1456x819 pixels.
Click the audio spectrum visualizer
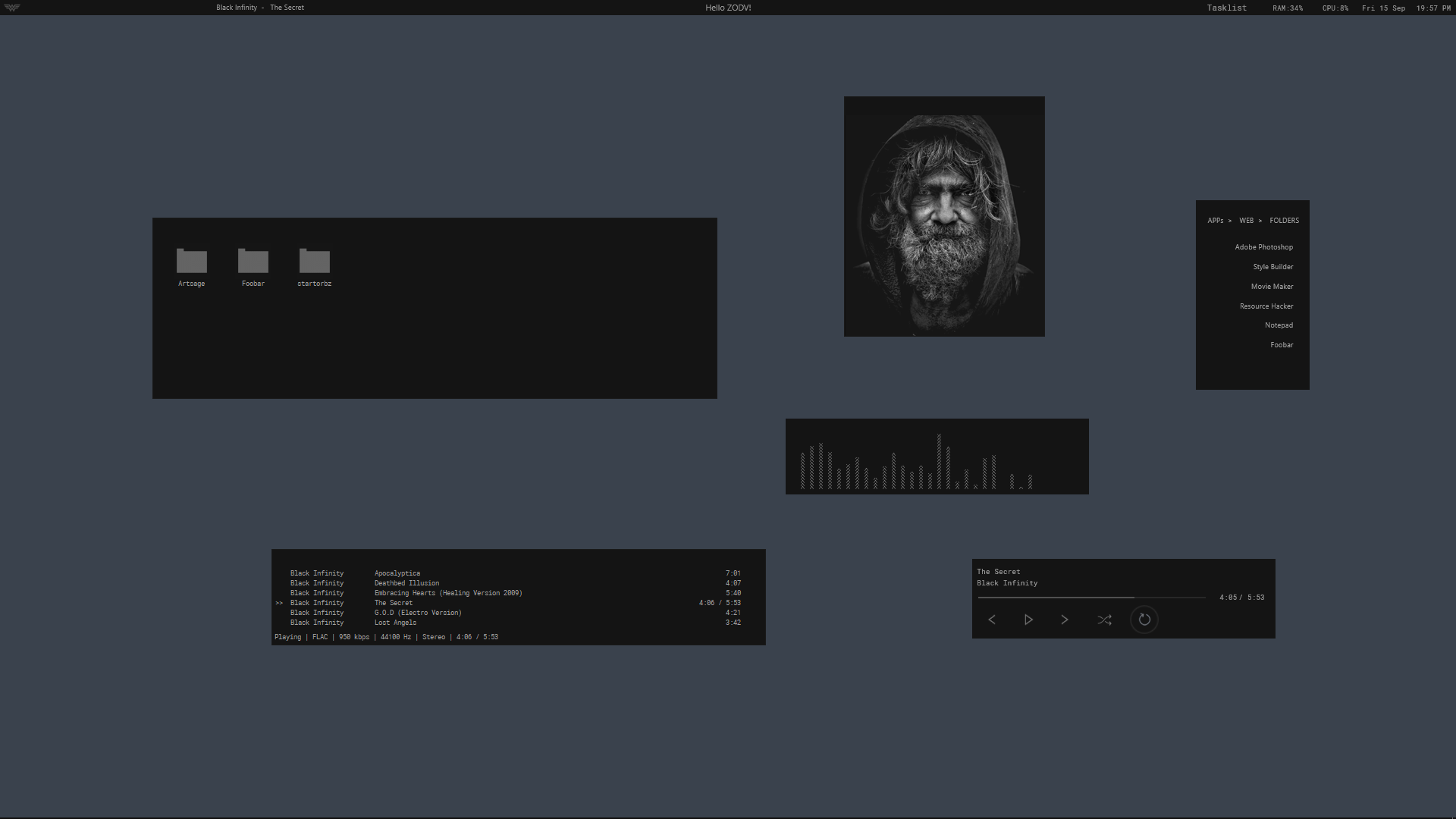937,457
